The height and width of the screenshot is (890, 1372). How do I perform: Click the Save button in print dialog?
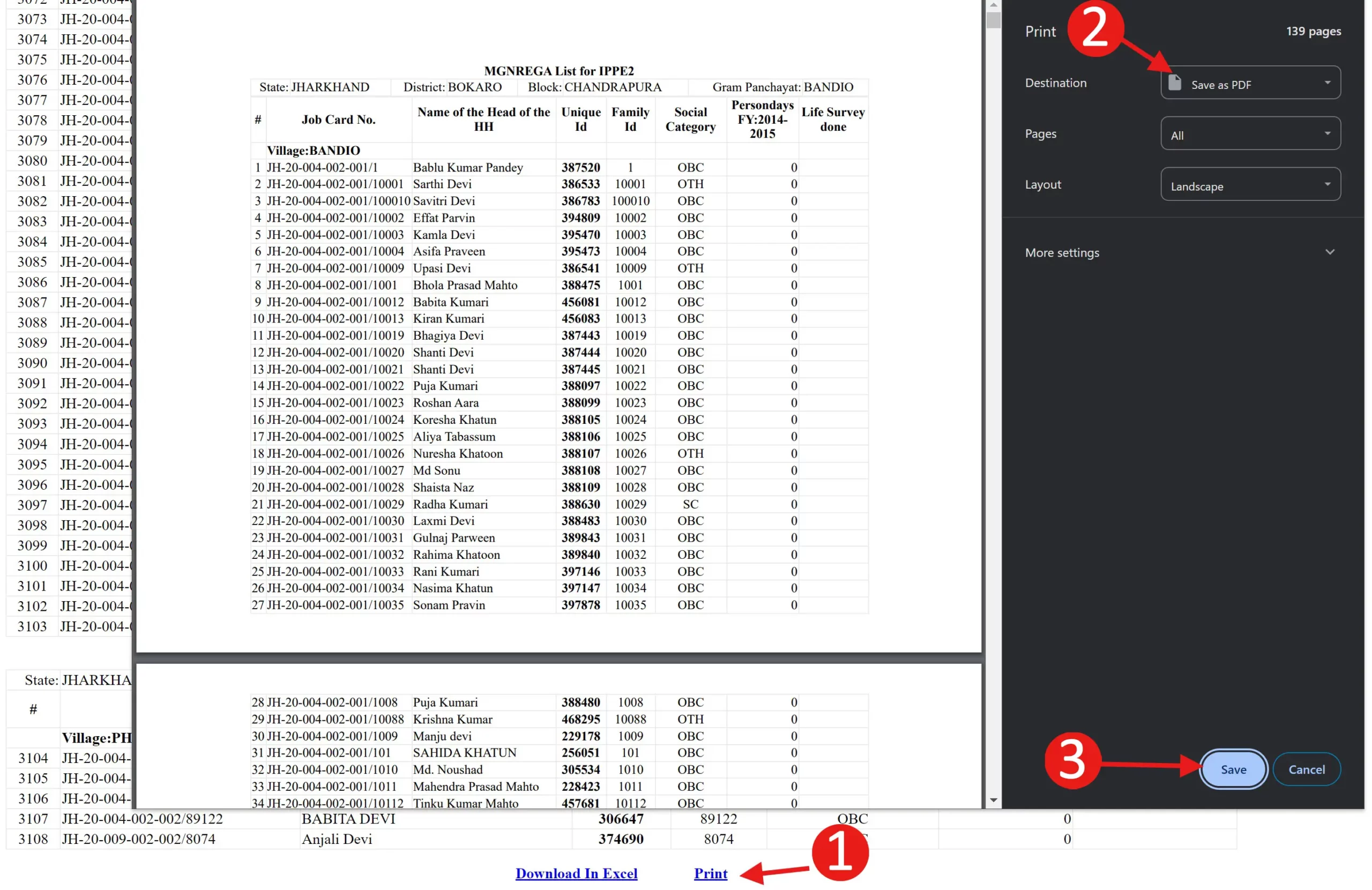[1233, 769]
